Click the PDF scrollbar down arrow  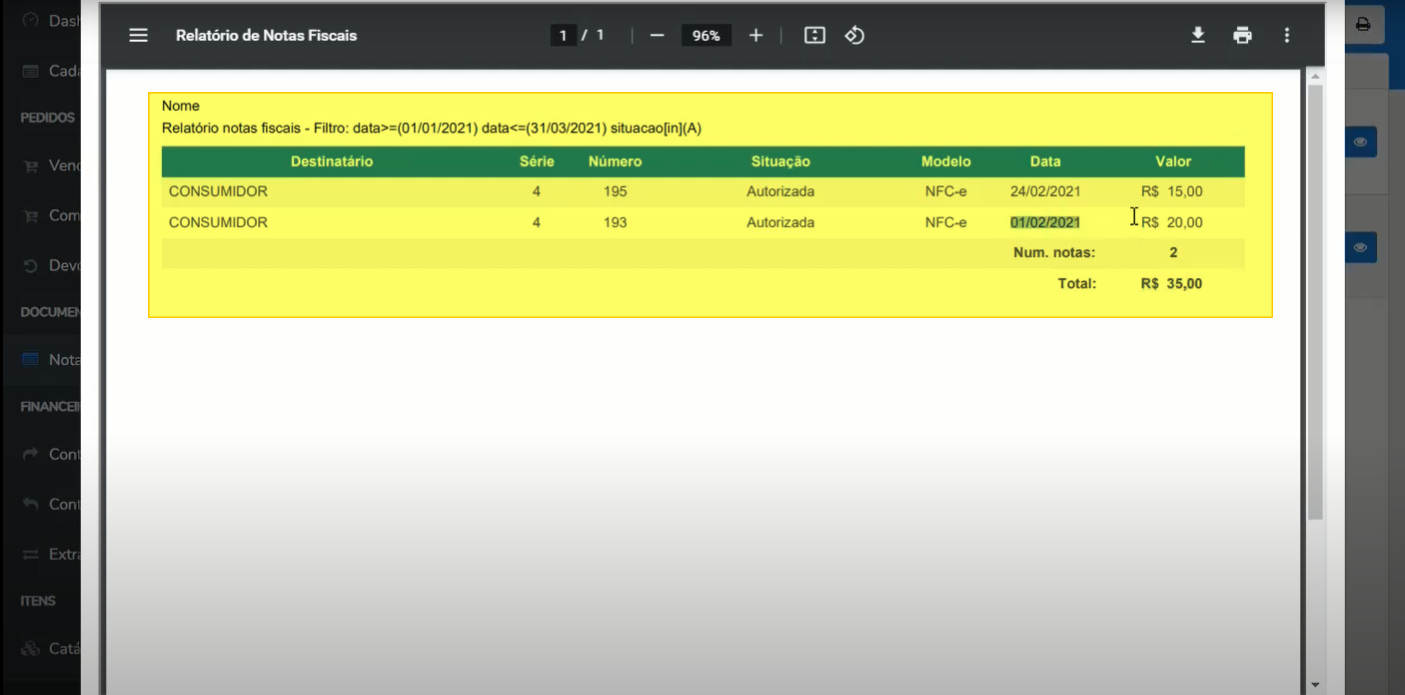coord(1315,685)
